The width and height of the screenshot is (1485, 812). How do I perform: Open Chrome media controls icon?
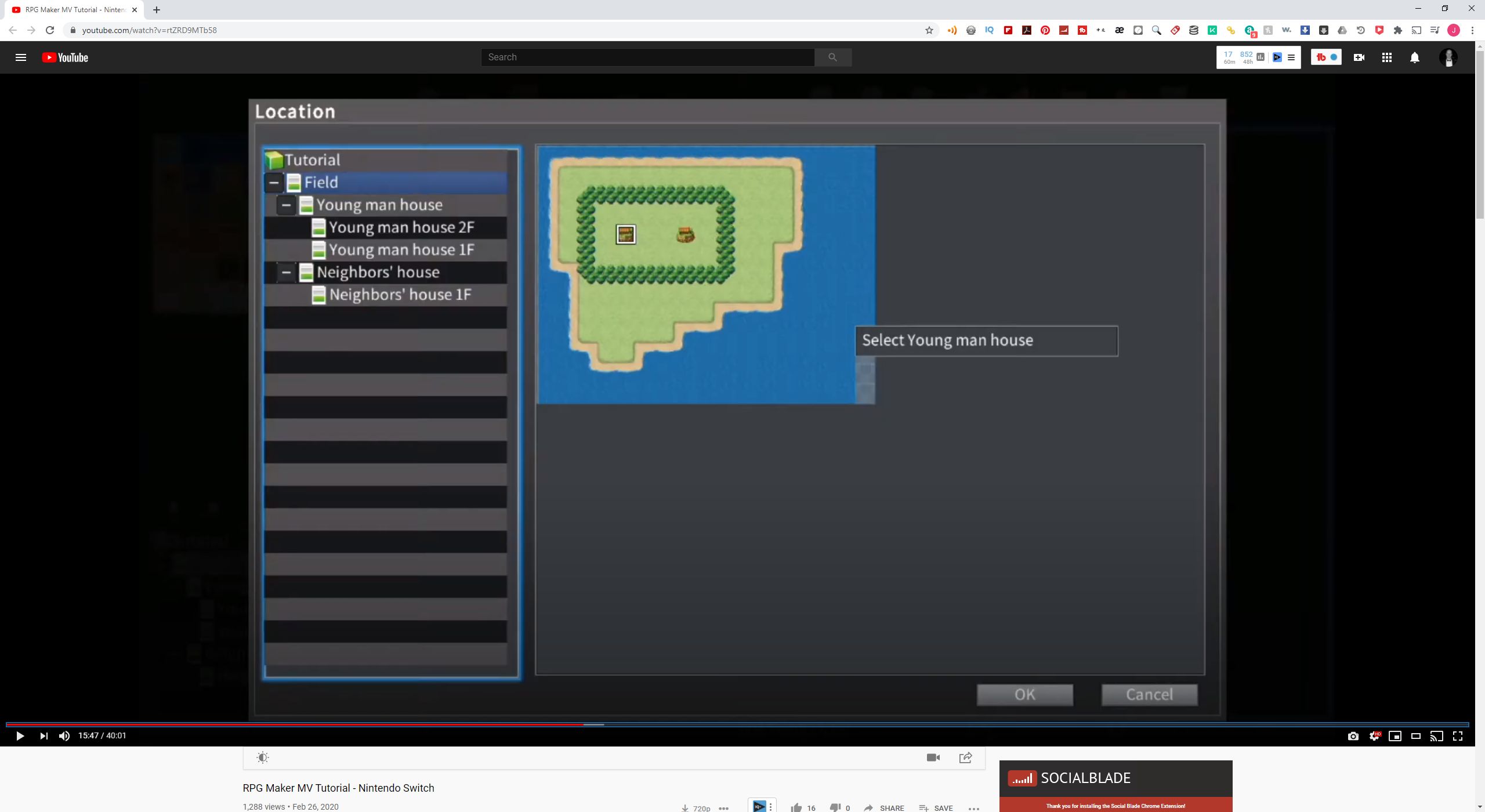pos(1435,30)
